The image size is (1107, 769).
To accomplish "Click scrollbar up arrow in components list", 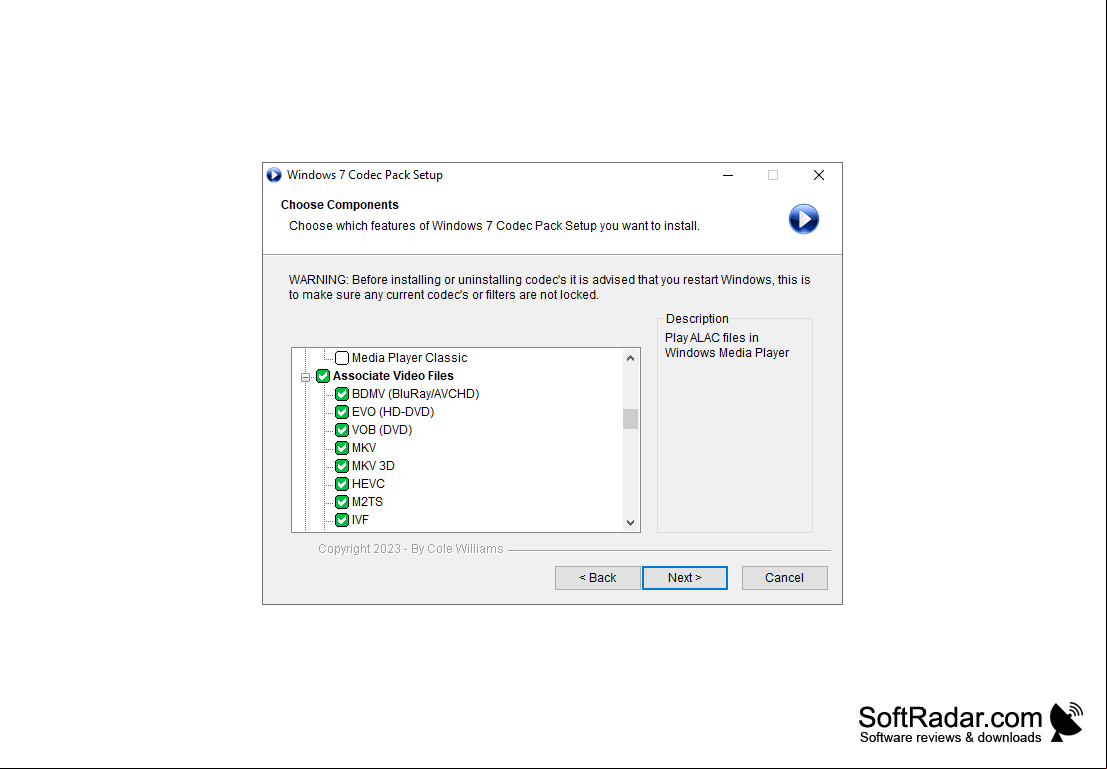I will pyautogui.click(x=630, y=358).
